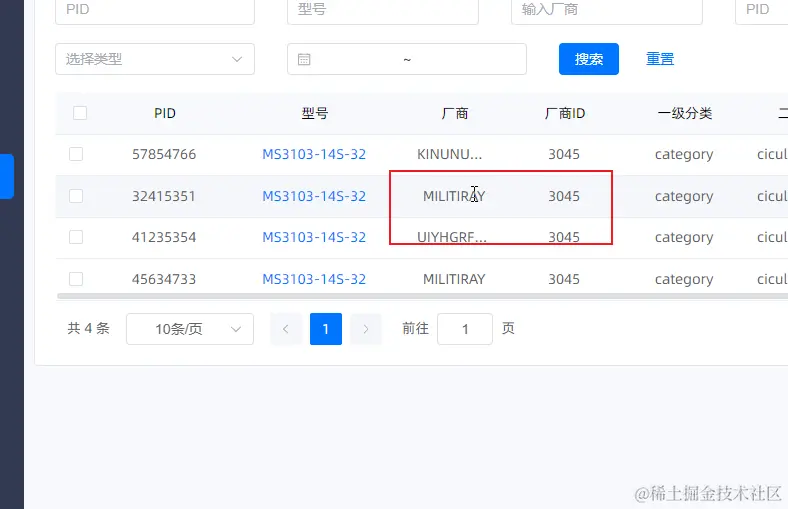This screenshot has height=509, width=788.
Task: Check the row with PID 57854766
Action: point(76,154)
